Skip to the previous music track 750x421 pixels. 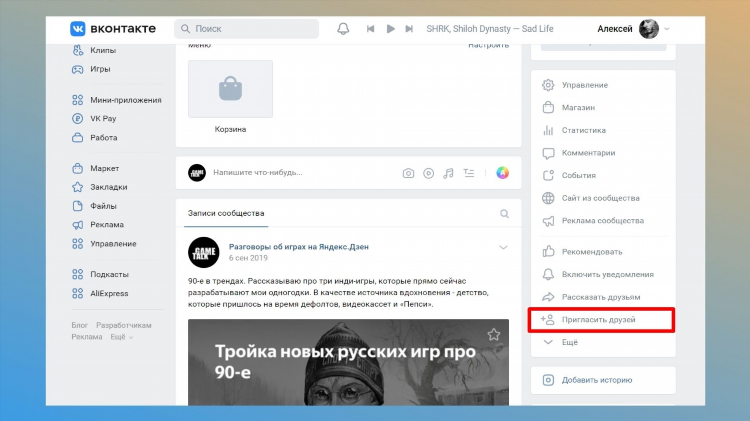[370, 29]
